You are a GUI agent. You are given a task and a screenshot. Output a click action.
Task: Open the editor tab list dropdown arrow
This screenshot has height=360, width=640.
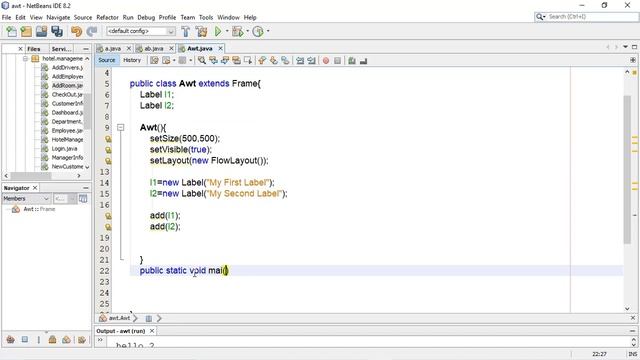tap(625, 47)
